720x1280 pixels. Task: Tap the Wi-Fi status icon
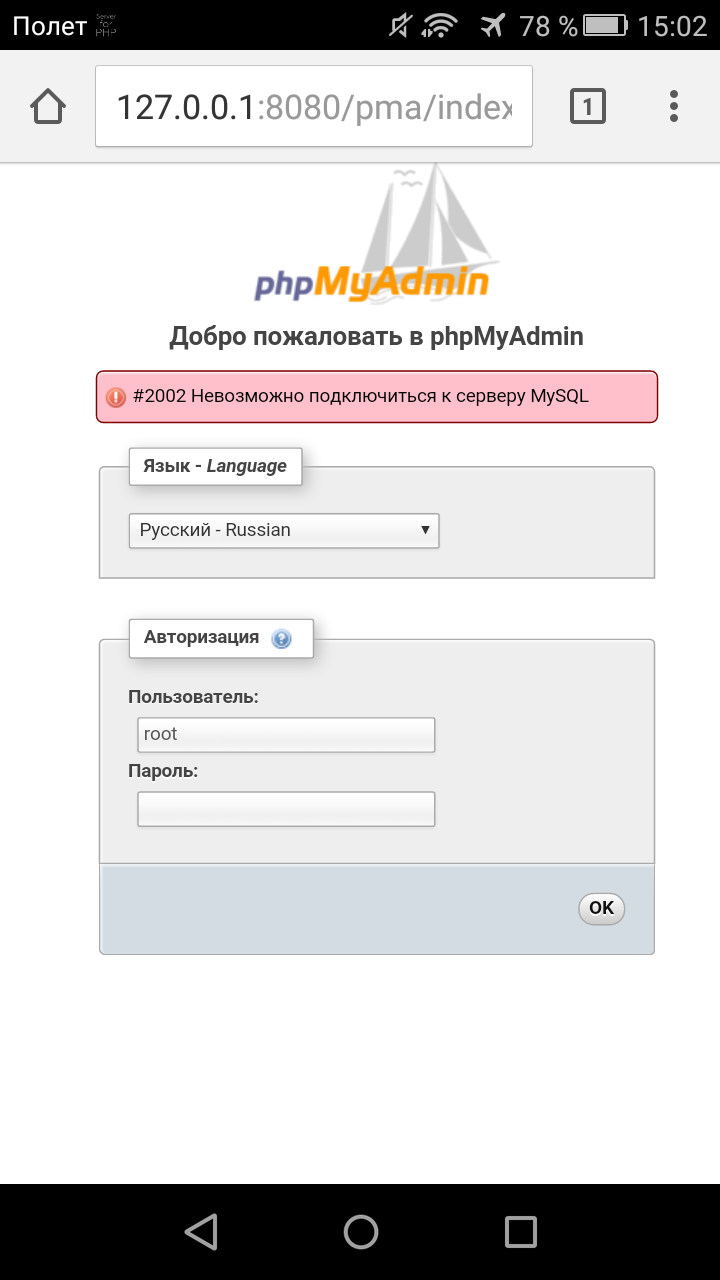[x=442, y=26]
